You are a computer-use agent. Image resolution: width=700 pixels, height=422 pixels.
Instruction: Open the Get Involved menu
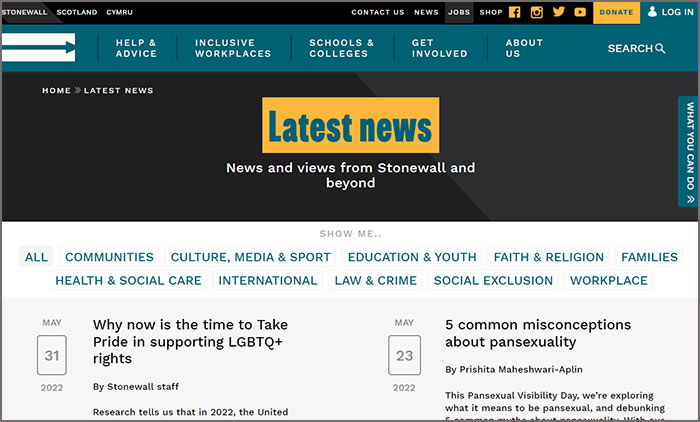[439, 48]
